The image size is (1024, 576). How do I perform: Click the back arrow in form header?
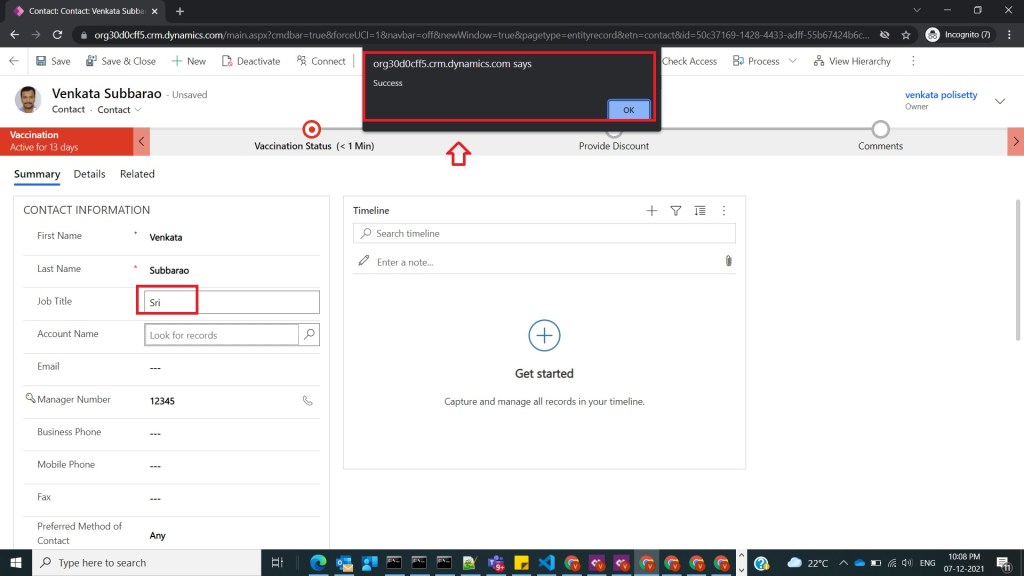[x=14, y=61]
